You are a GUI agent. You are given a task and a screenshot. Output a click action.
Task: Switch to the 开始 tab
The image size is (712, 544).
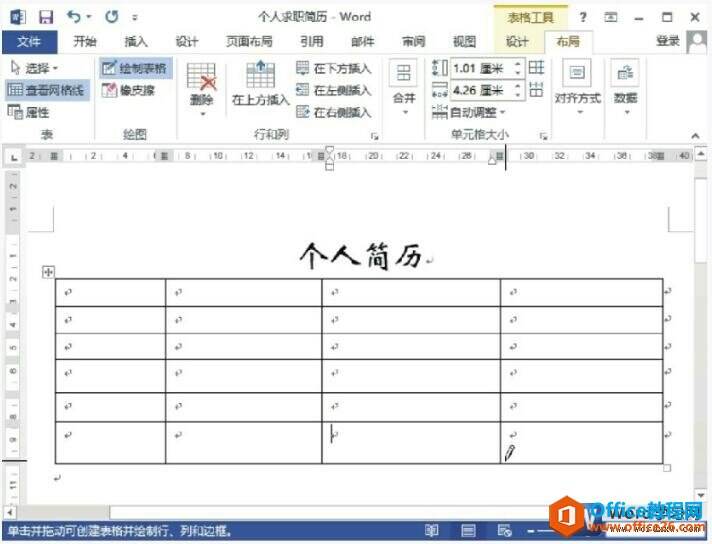tap(85, 42)
